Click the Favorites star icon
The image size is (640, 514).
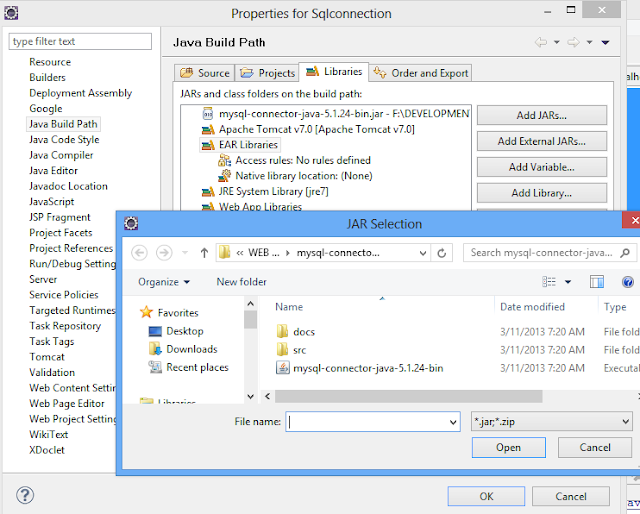[146, 312]
